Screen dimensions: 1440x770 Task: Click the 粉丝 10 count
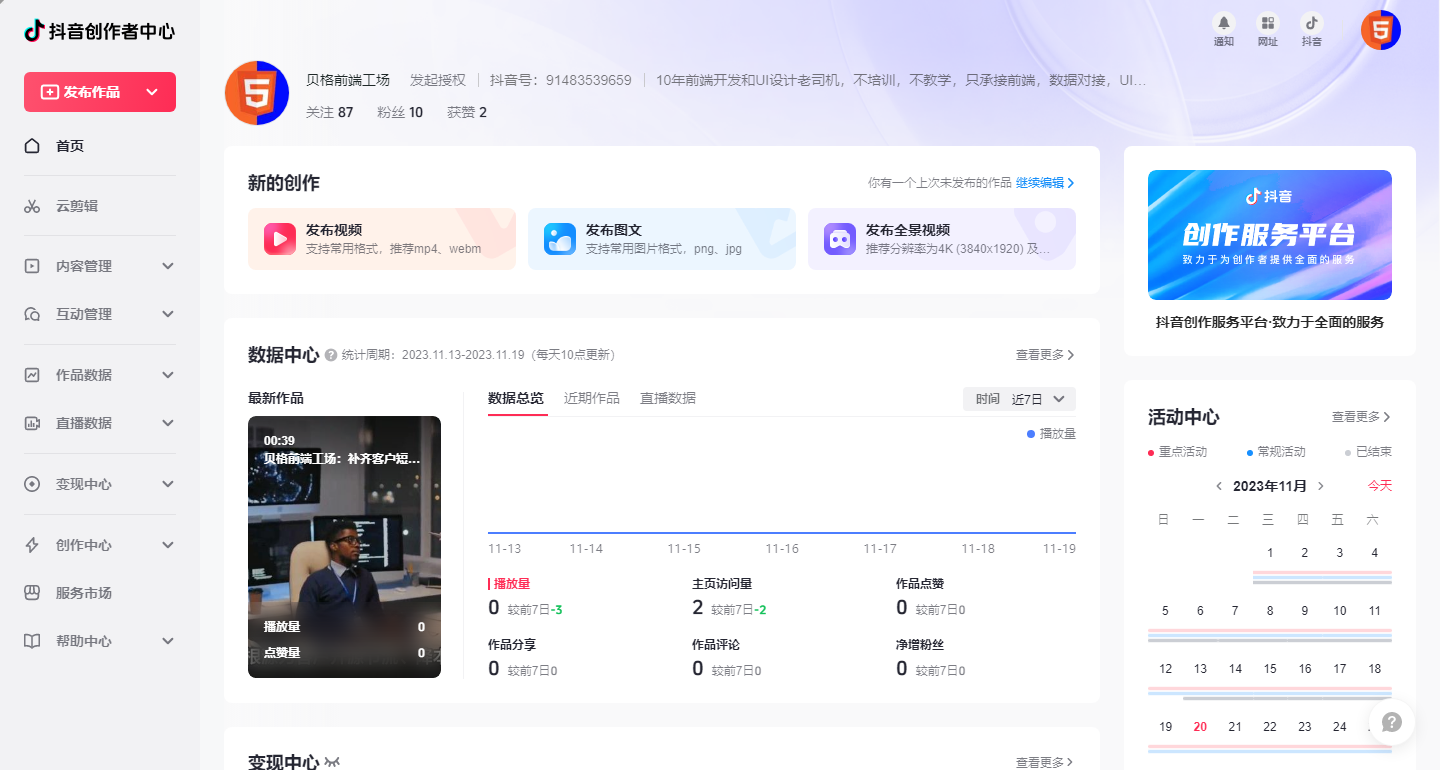(x=400, y=112)
